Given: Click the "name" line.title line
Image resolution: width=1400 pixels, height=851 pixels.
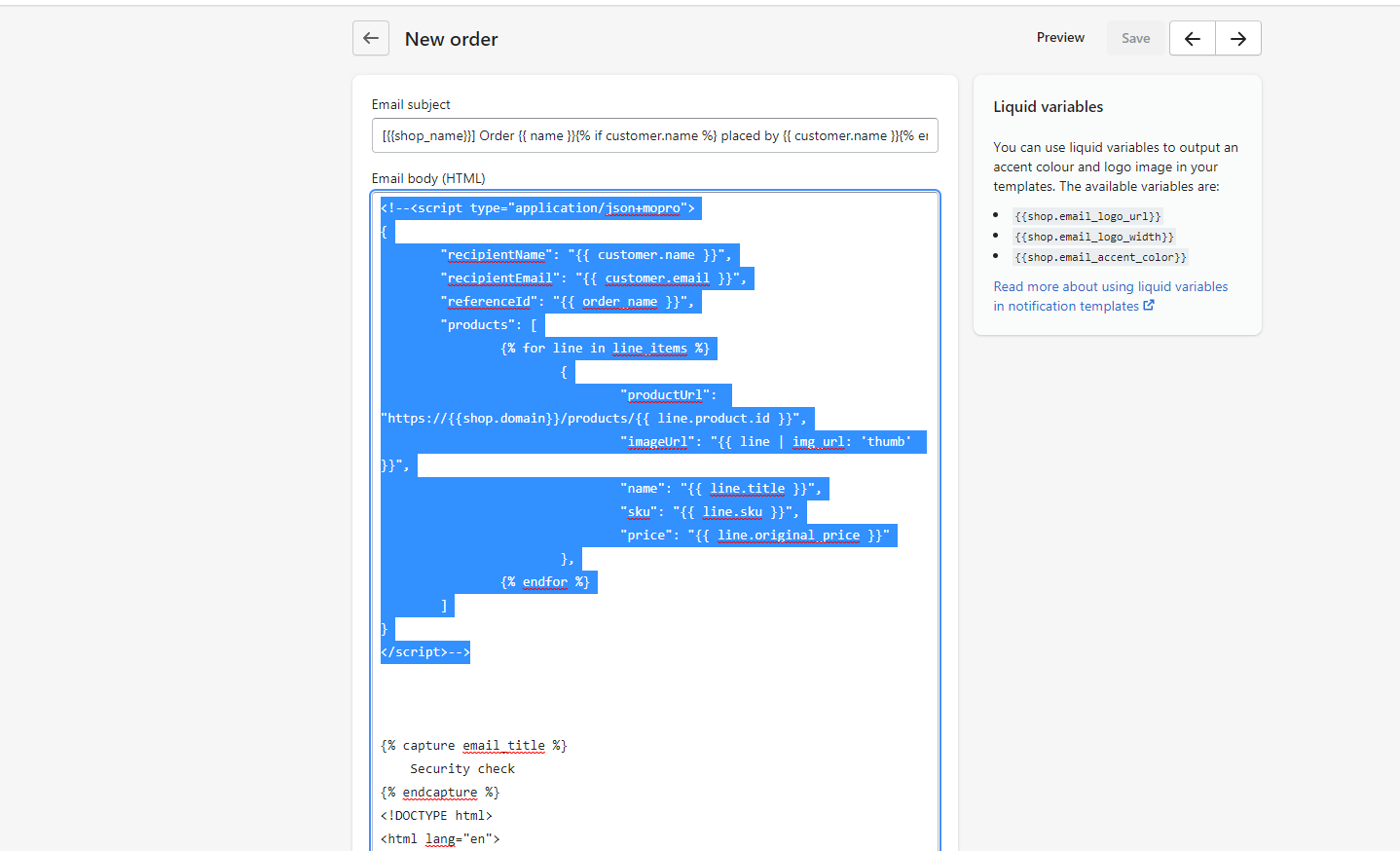Looking at the screenshot, I should [721, 489].
